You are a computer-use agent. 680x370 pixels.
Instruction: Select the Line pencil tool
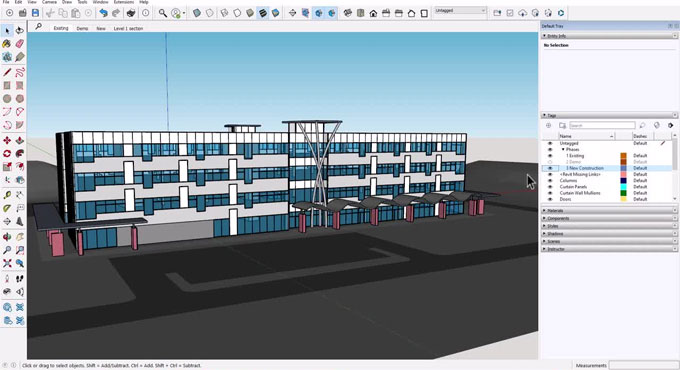coord(7,72)
